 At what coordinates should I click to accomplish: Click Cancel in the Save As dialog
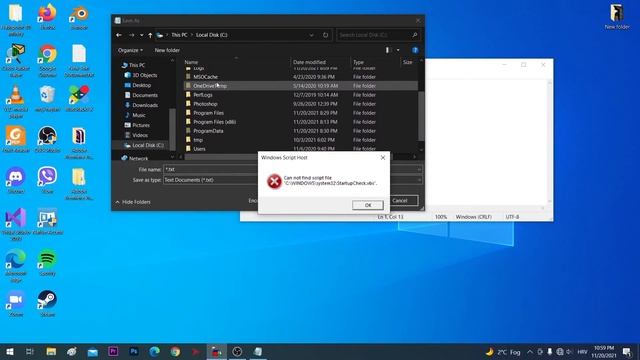[400, 200]
